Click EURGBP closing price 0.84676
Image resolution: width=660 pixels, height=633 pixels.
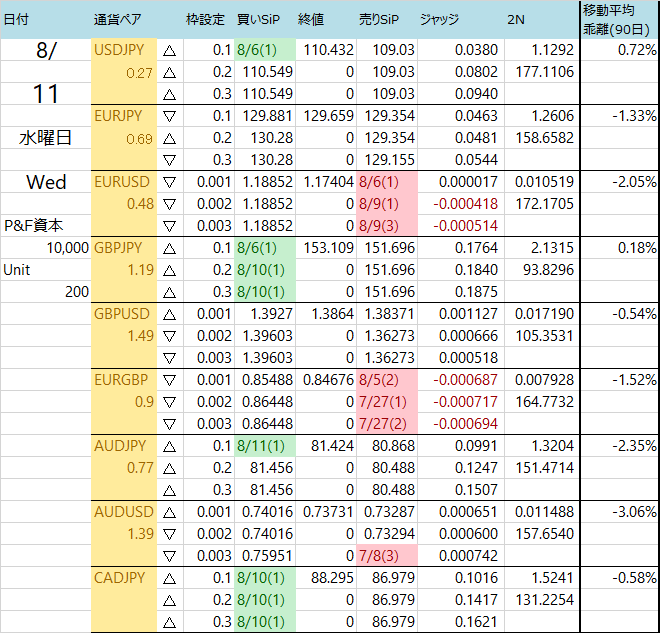328,380
